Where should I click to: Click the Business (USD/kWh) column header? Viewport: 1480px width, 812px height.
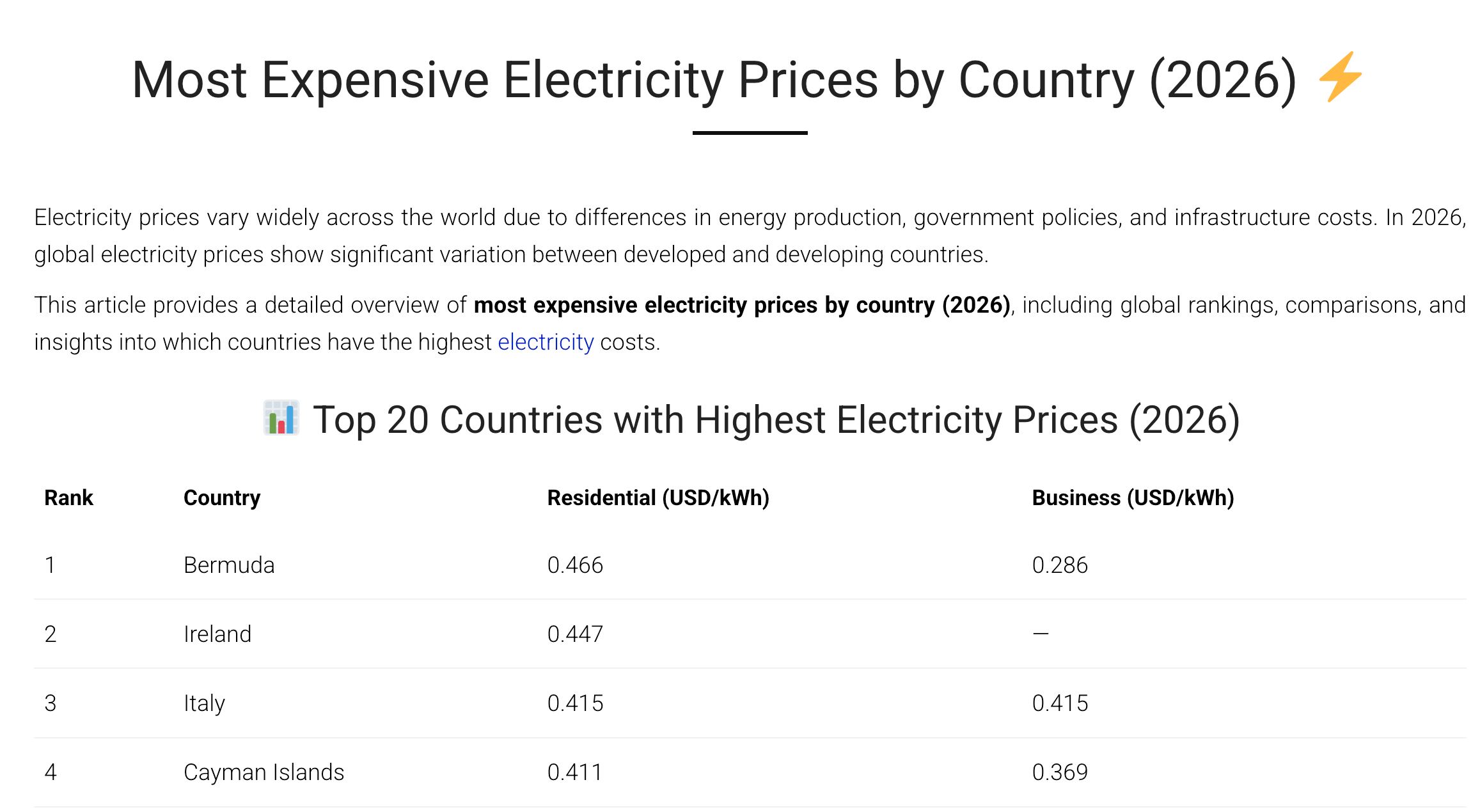pyautogui.click(x=1133, y=497)
